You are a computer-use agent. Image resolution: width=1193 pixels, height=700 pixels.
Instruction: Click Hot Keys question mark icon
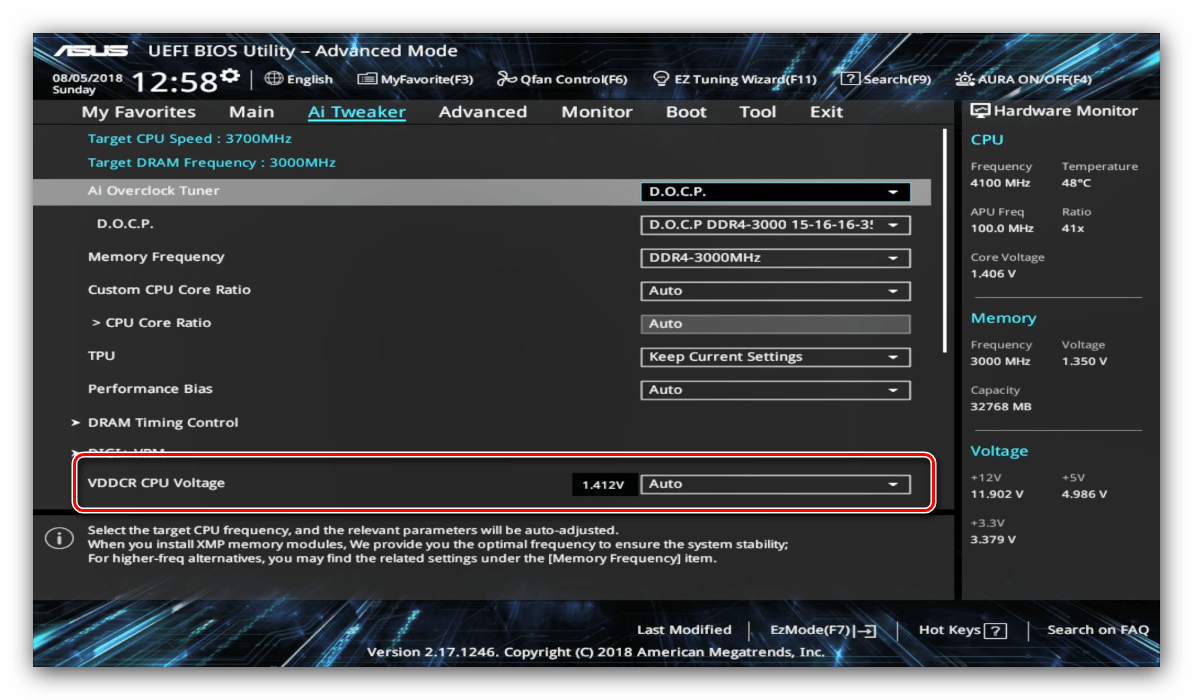(x=995, y=631)
